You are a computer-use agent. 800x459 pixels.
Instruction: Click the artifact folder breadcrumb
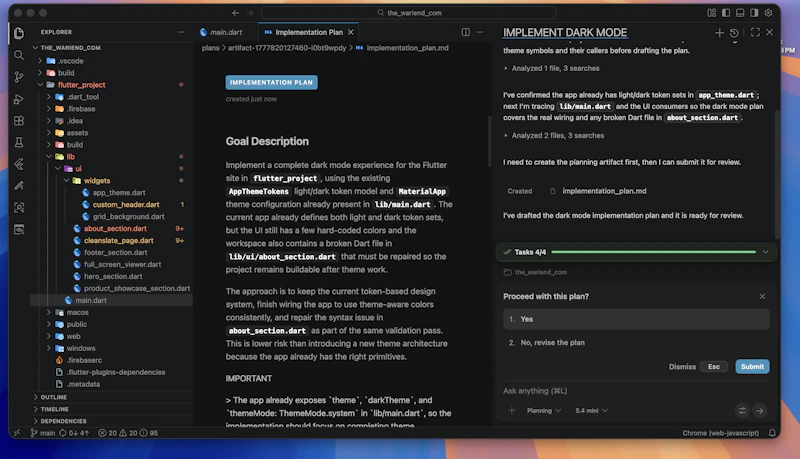(x=287, y=48)
